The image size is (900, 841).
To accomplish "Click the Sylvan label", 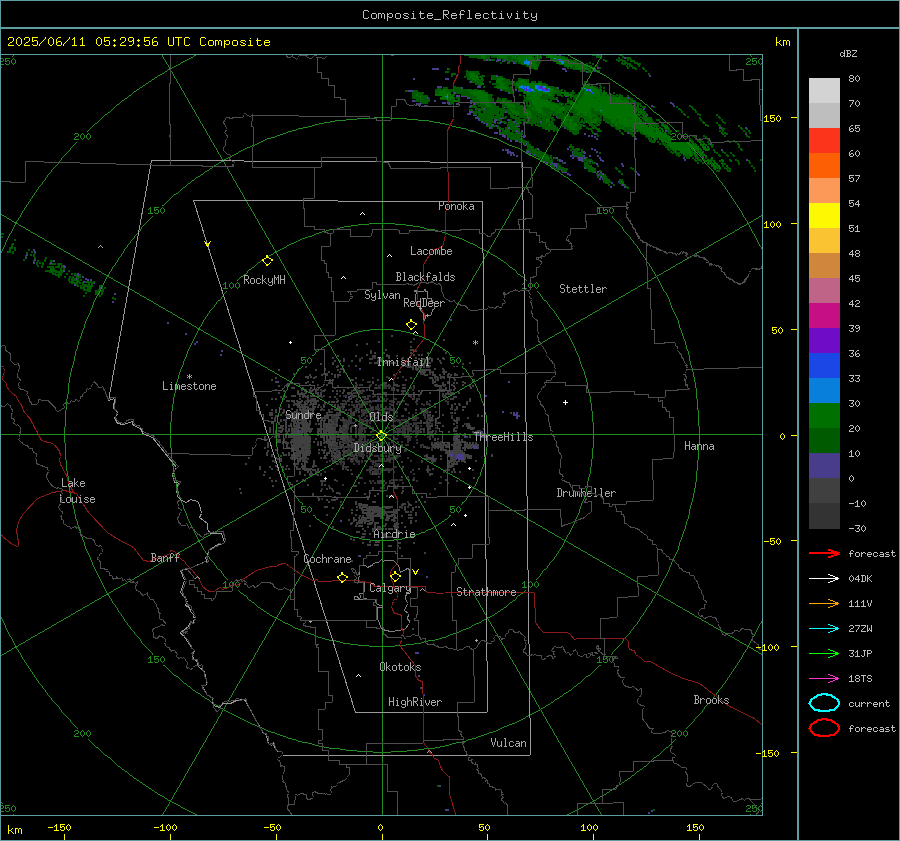I will point(382,295).
